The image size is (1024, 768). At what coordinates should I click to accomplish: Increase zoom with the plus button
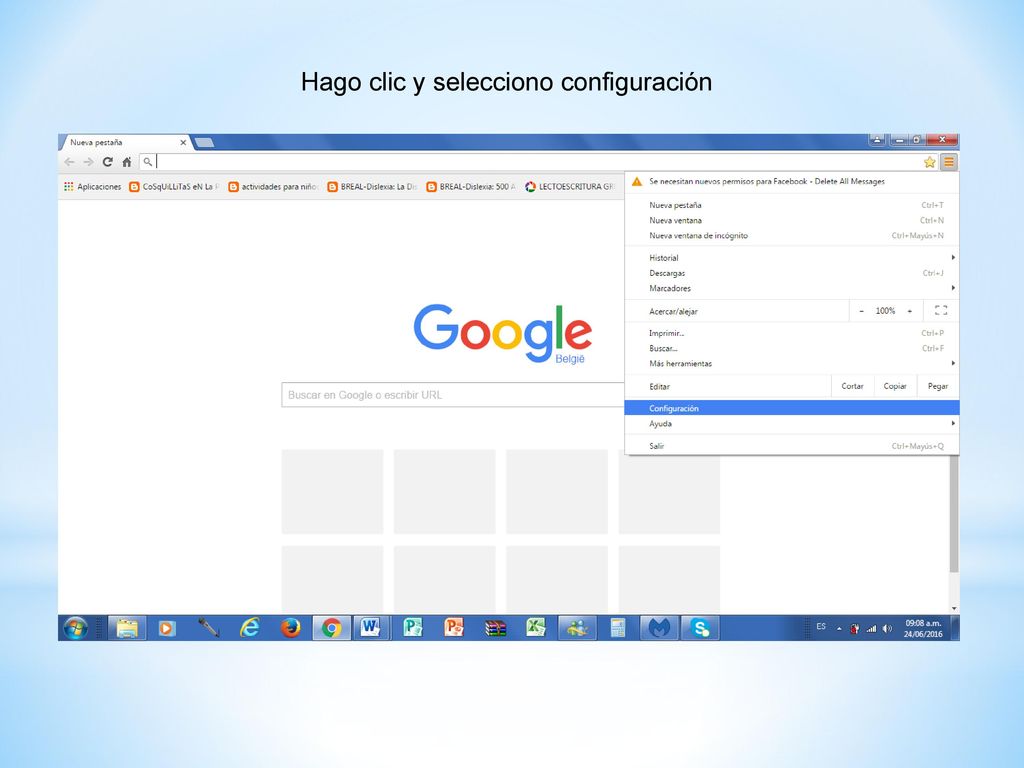[x=909, y=312]
